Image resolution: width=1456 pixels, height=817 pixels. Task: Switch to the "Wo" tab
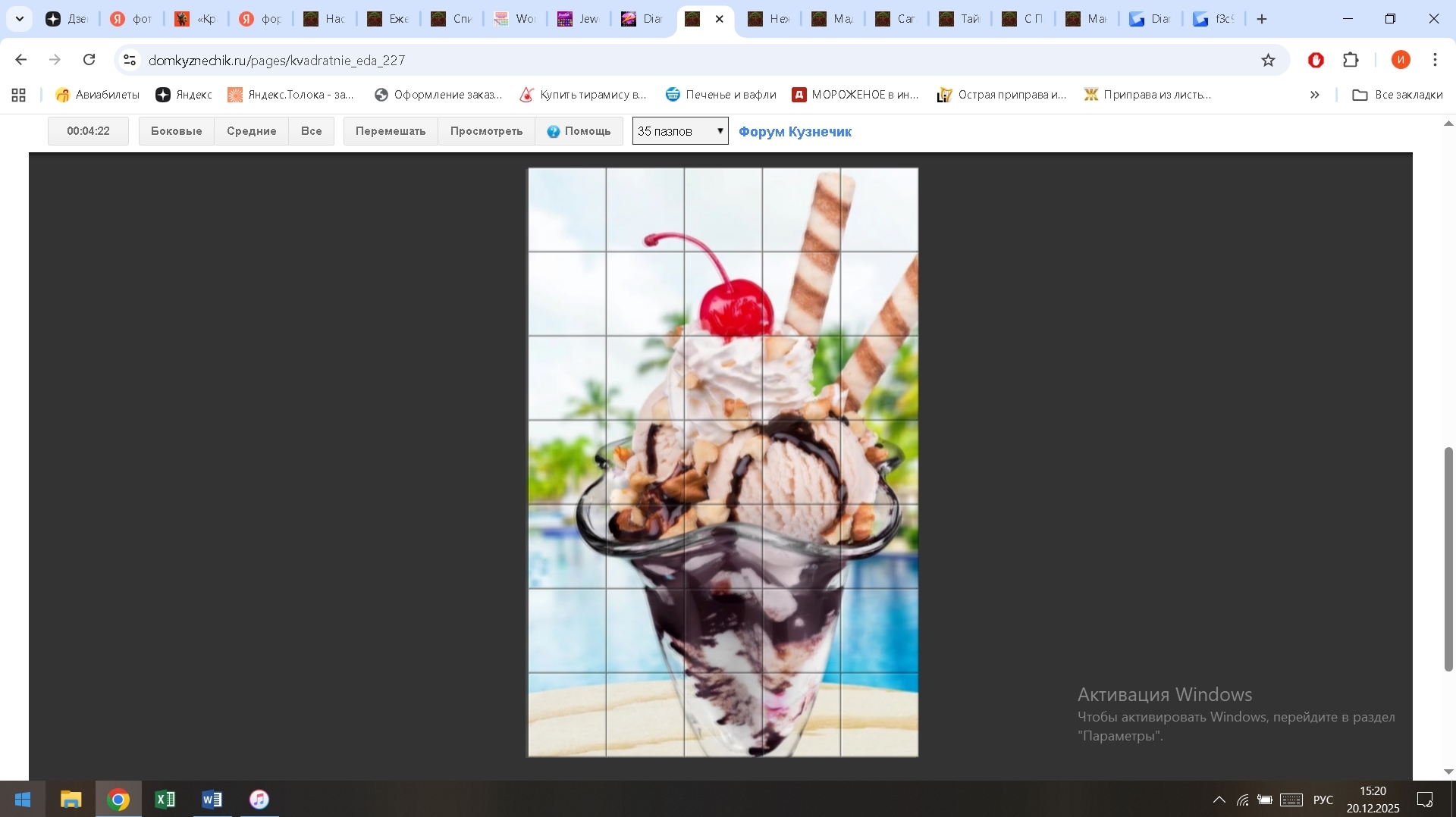[x=515, y=19]
